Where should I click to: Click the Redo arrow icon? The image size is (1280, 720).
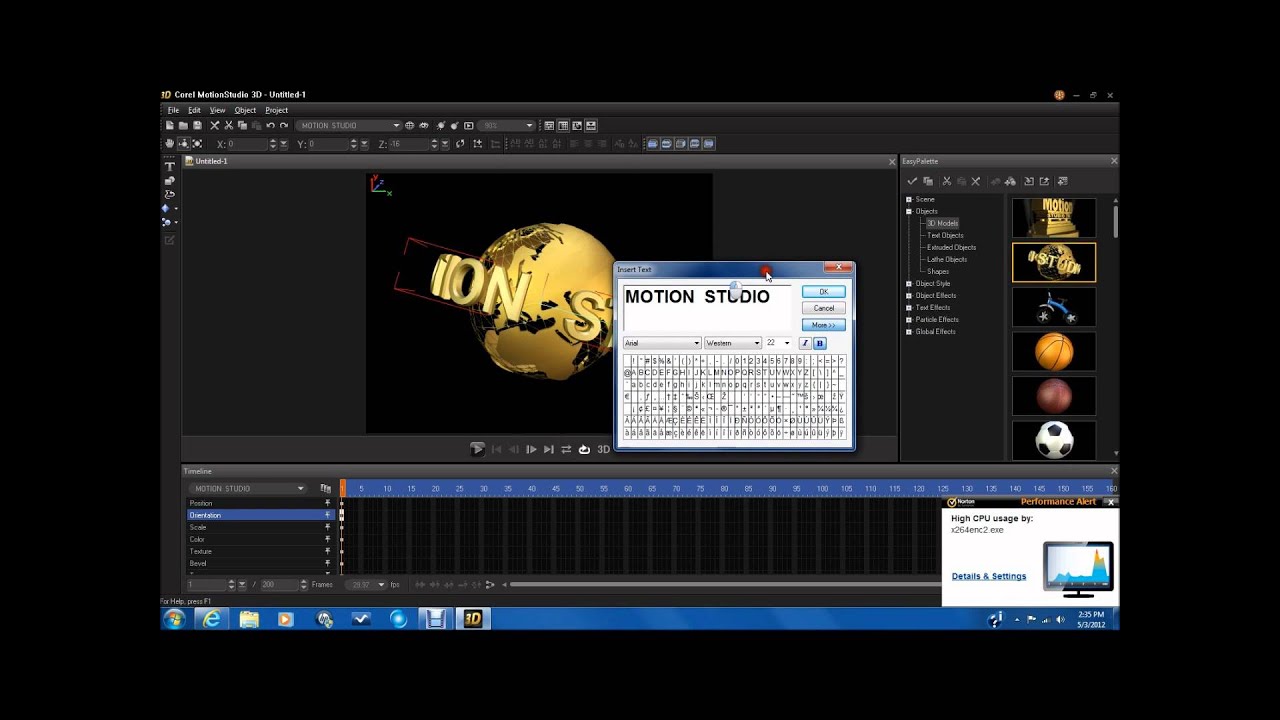pyautogui.click(x=284, y=125)
